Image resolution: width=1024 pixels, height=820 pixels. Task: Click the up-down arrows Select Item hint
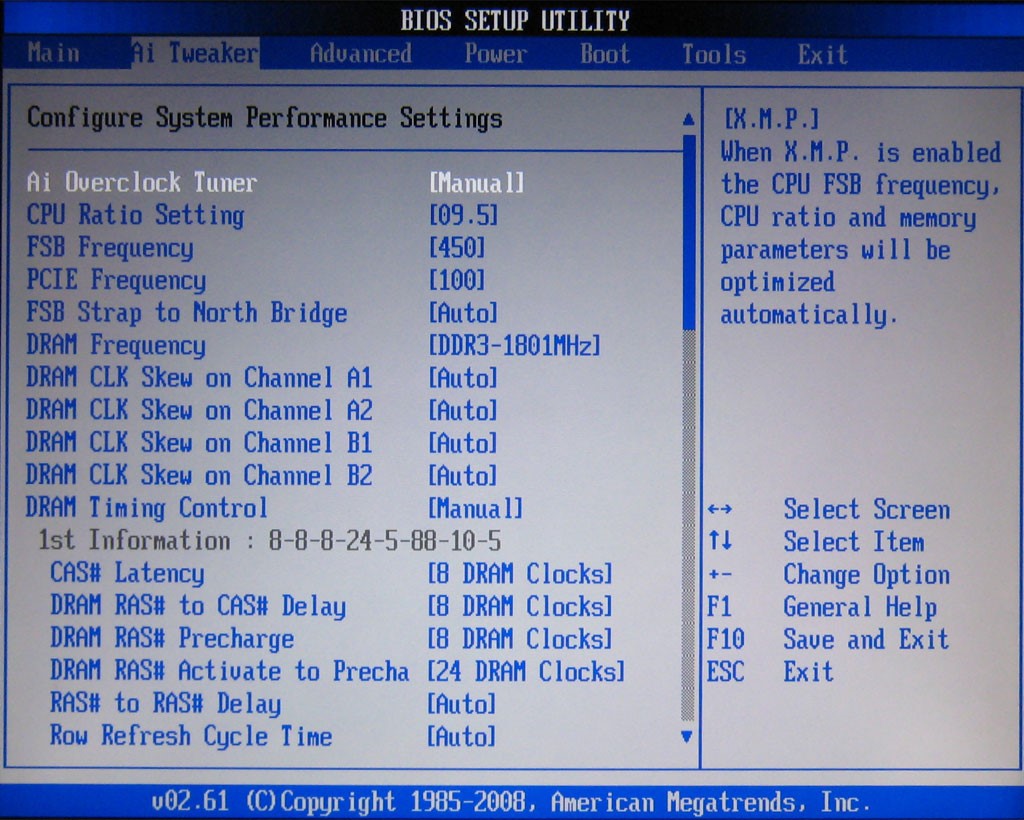pyautogui.click(x=816, y=542)
